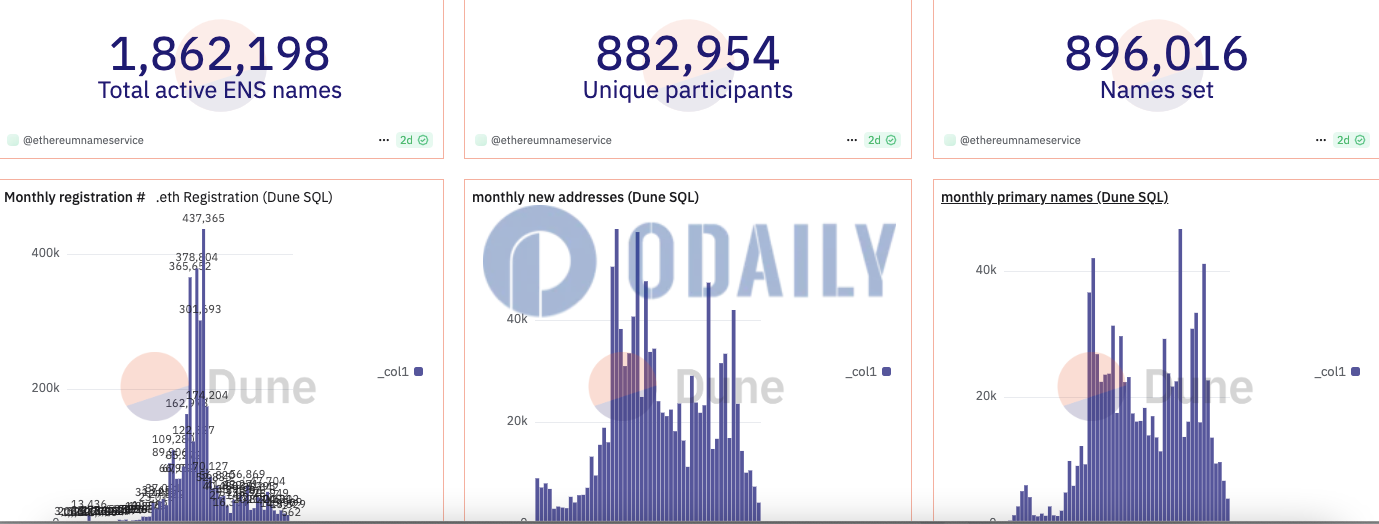Click the 2d freshness check badge on Unique participants card
The height and width of the screenshot is (524, 1379).
coord(882,140)
